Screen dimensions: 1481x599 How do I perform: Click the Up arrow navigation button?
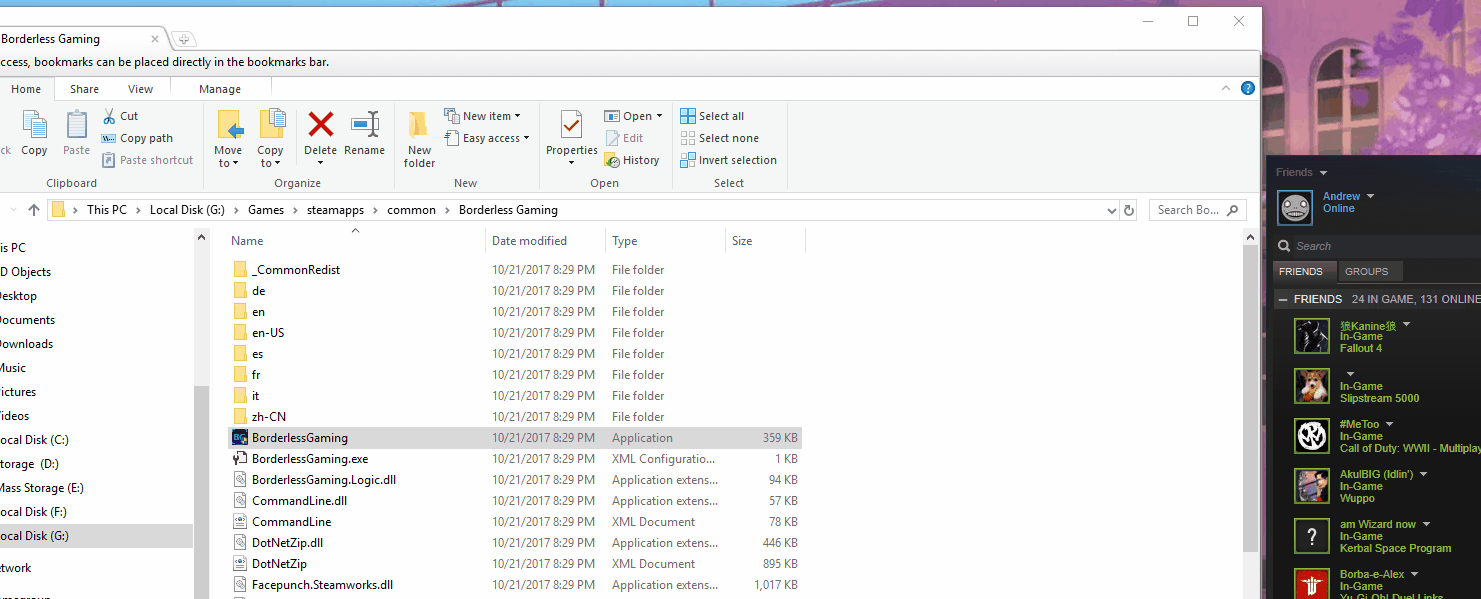pos(34,210)
